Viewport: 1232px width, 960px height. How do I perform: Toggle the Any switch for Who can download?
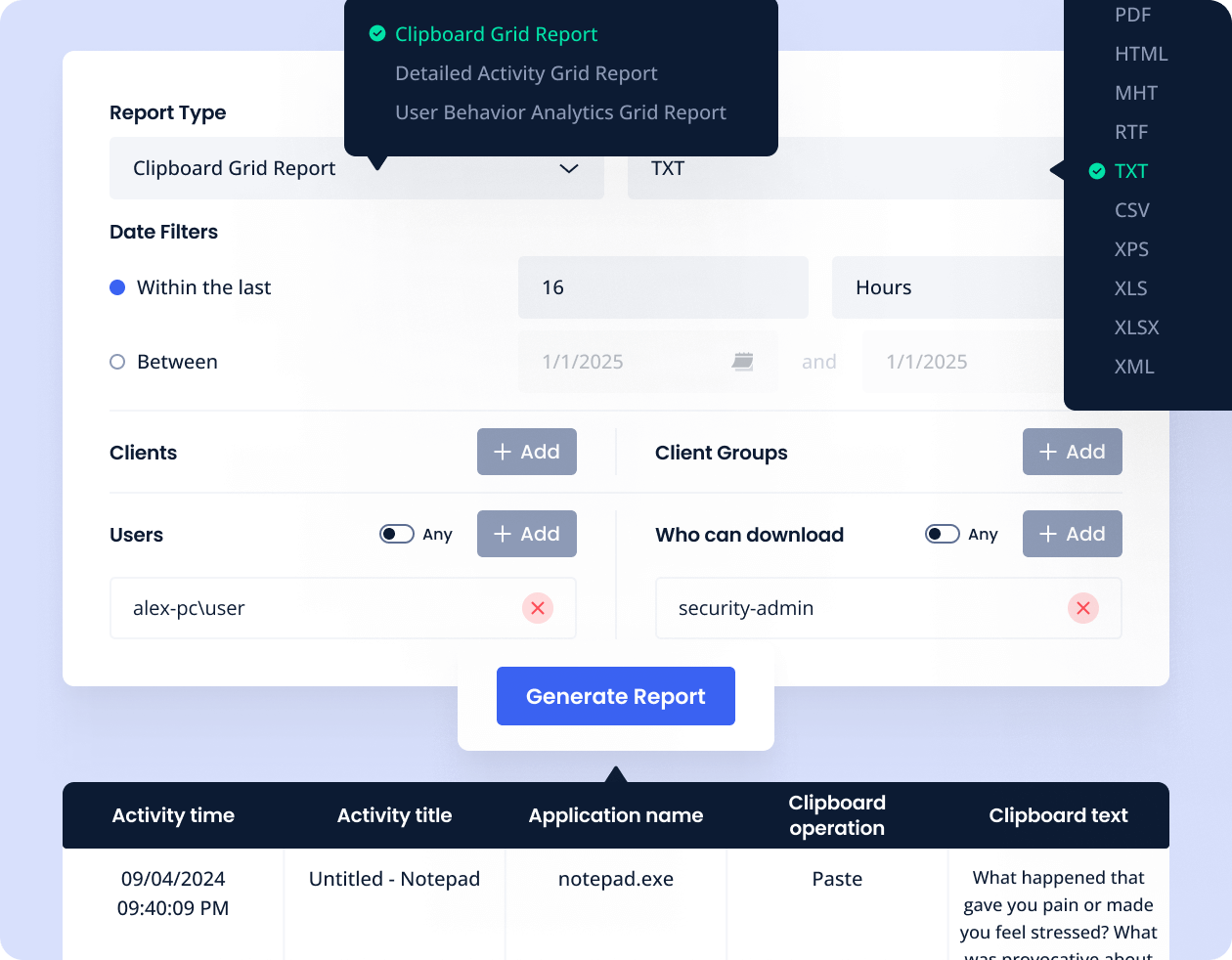coord(943,534)
